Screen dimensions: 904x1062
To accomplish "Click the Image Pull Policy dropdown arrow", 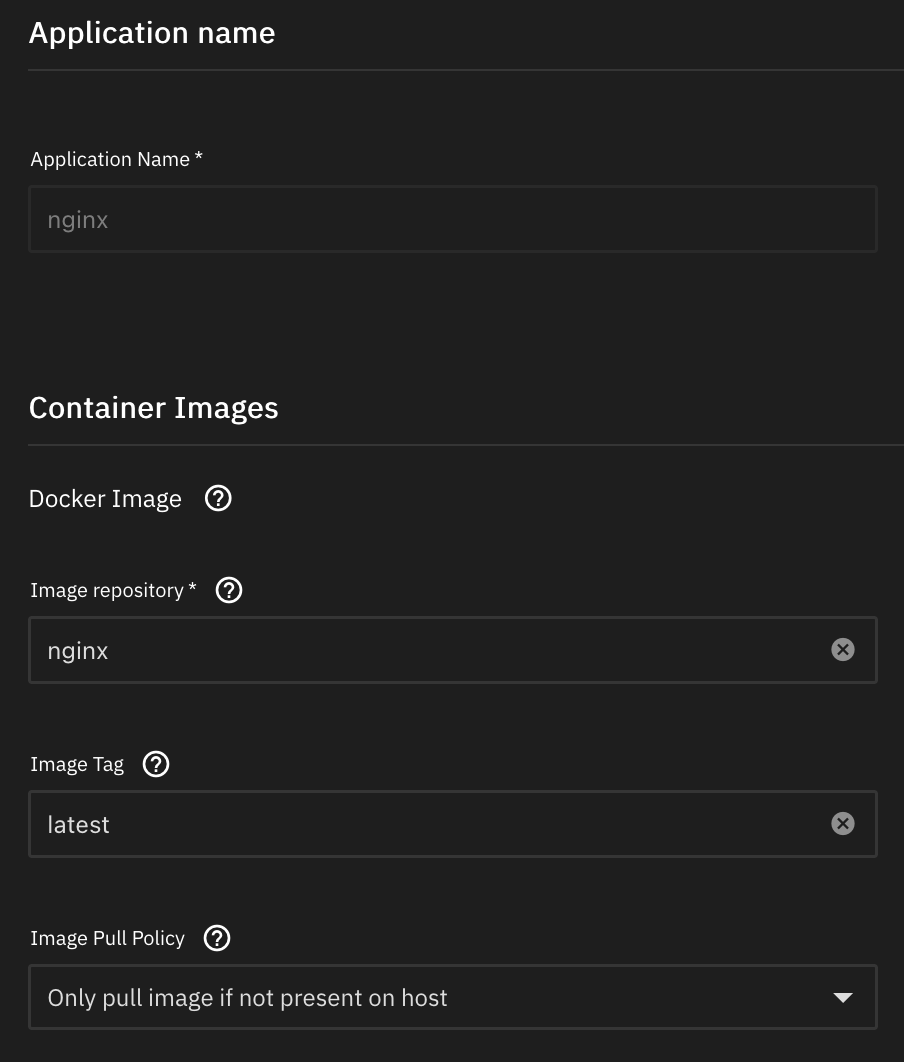I will [843, 998].
